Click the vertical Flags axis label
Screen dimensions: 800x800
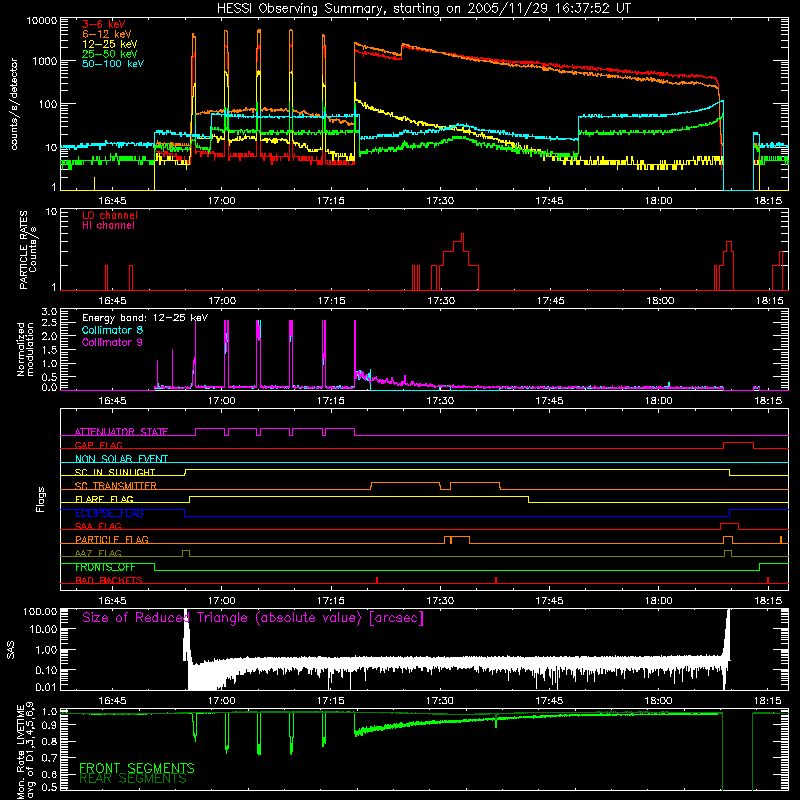[x=40, y=499]
